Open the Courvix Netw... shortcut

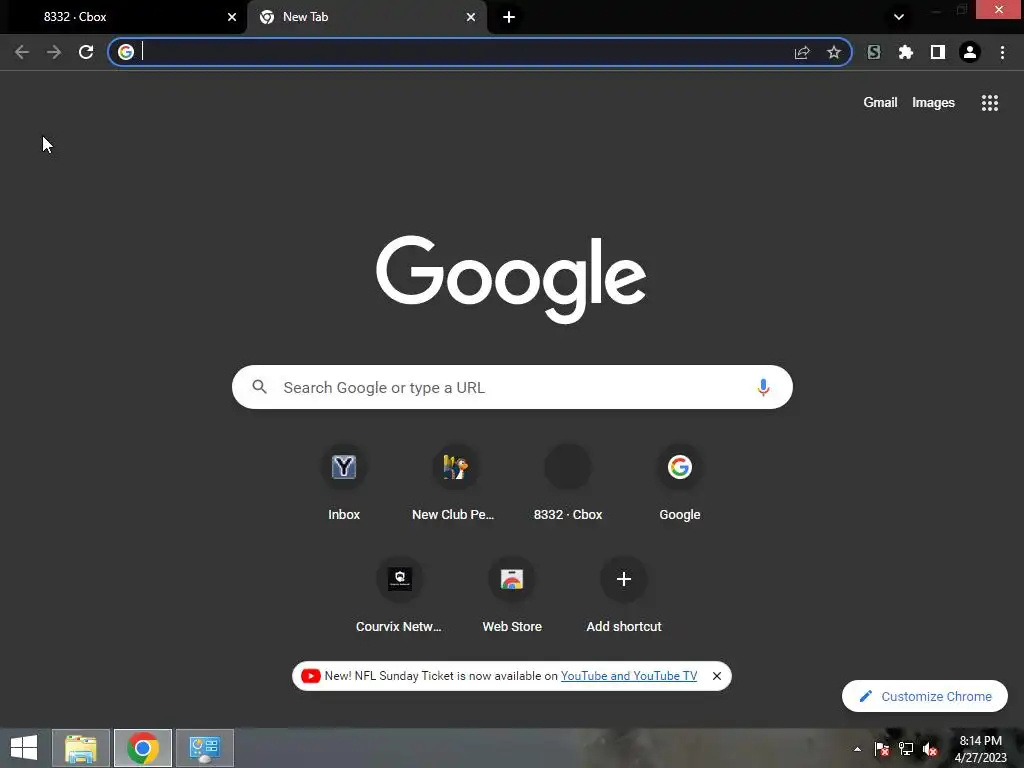pyautogui.click(x=400, y=596)
